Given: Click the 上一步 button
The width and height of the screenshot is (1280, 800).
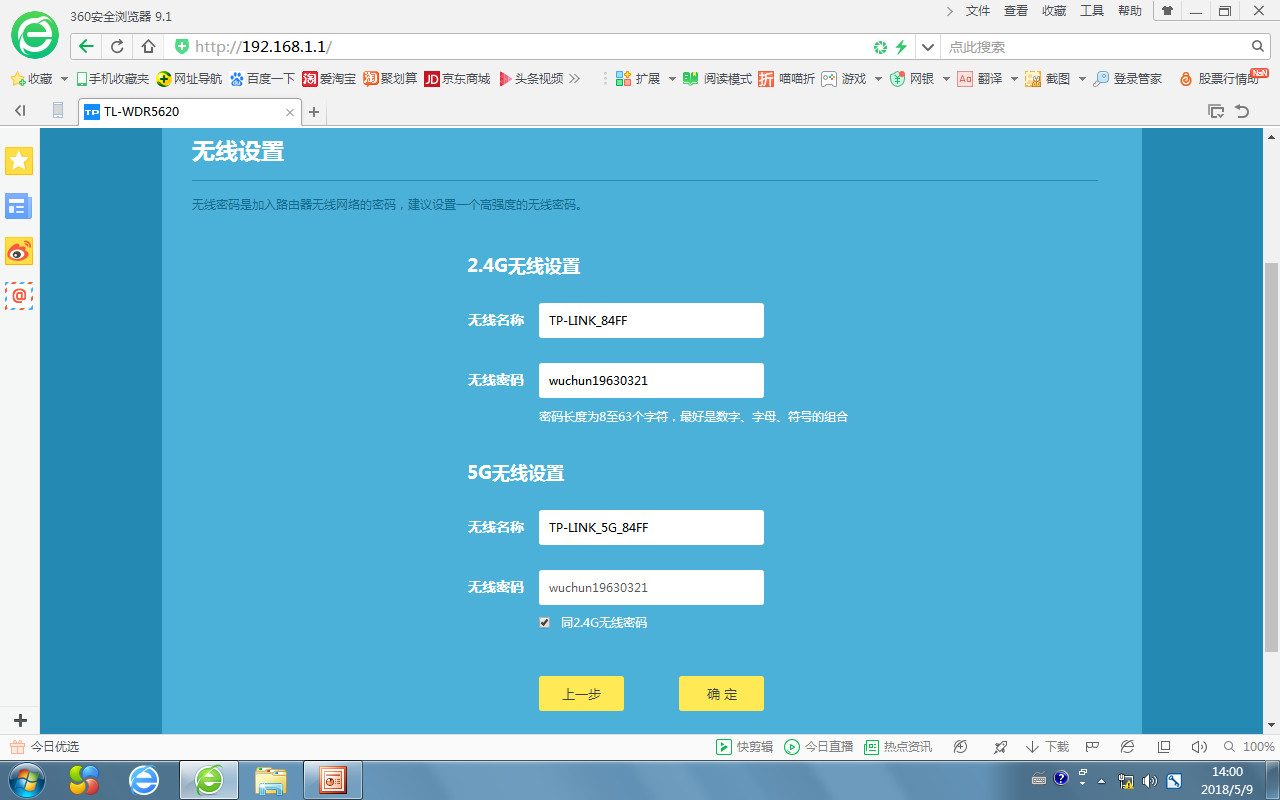Looking at the screenshot, I should coord(581,693).
